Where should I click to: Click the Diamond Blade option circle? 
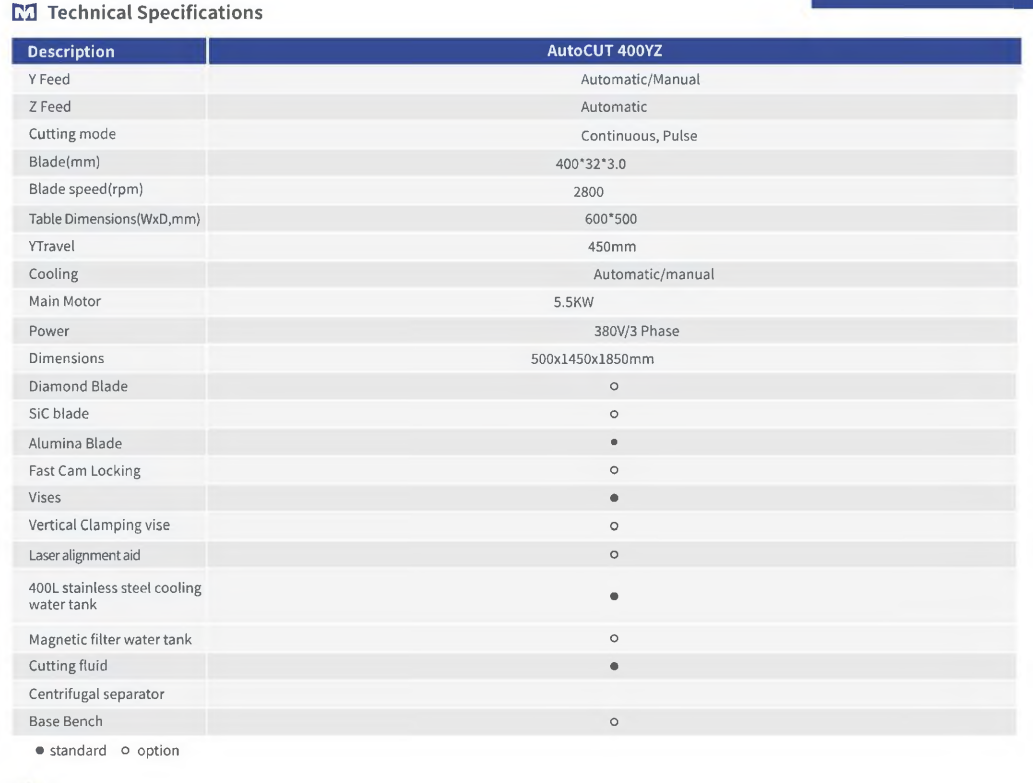[x=614, y=387]
